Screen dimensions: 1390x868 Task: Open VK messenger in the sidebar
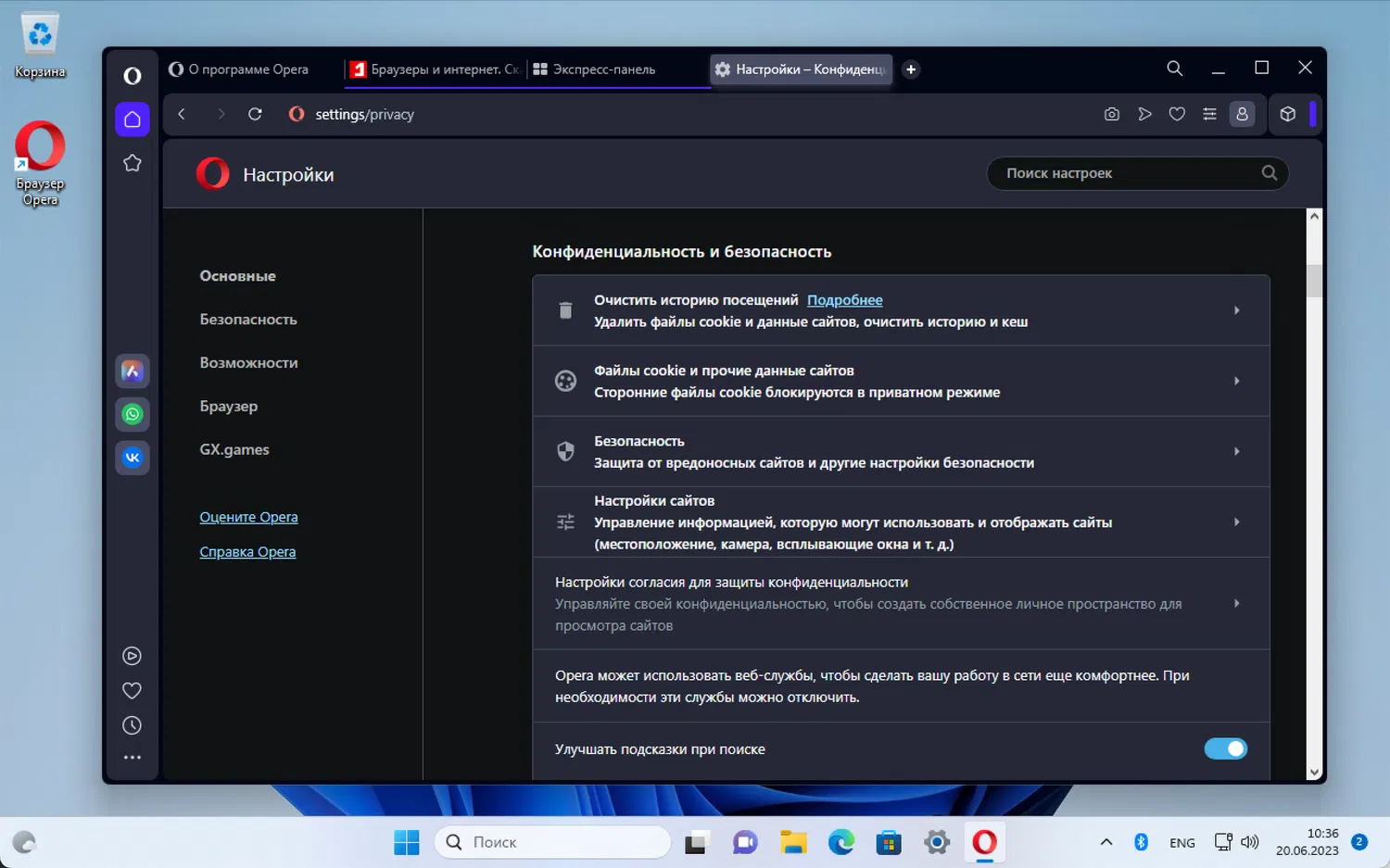pyautogui.click(x=133, y=457)
